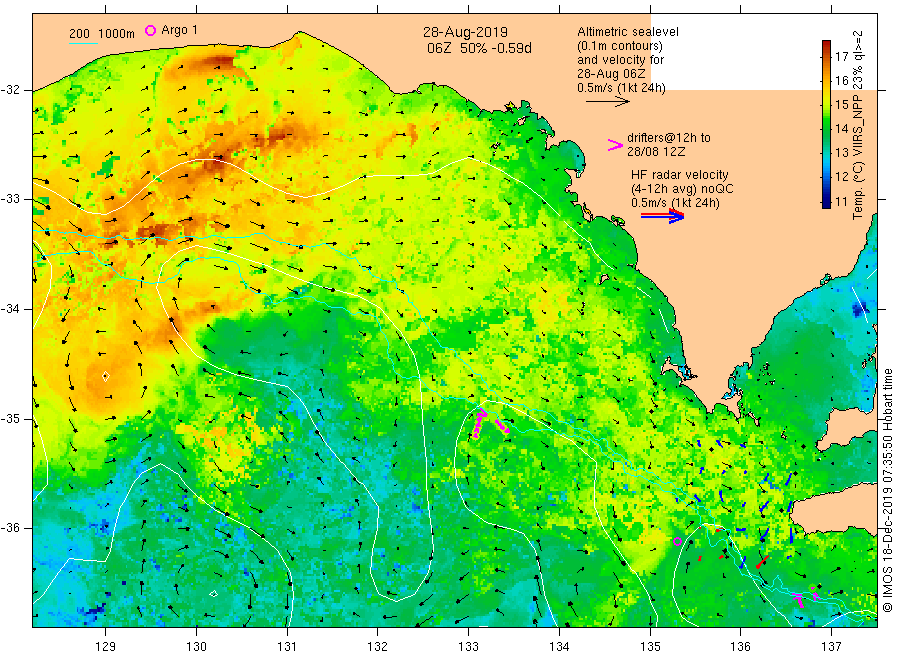Click the '28-Aug 06Z' legend line
This screenshot has width=900, height=660.
(x=611, y=74)
